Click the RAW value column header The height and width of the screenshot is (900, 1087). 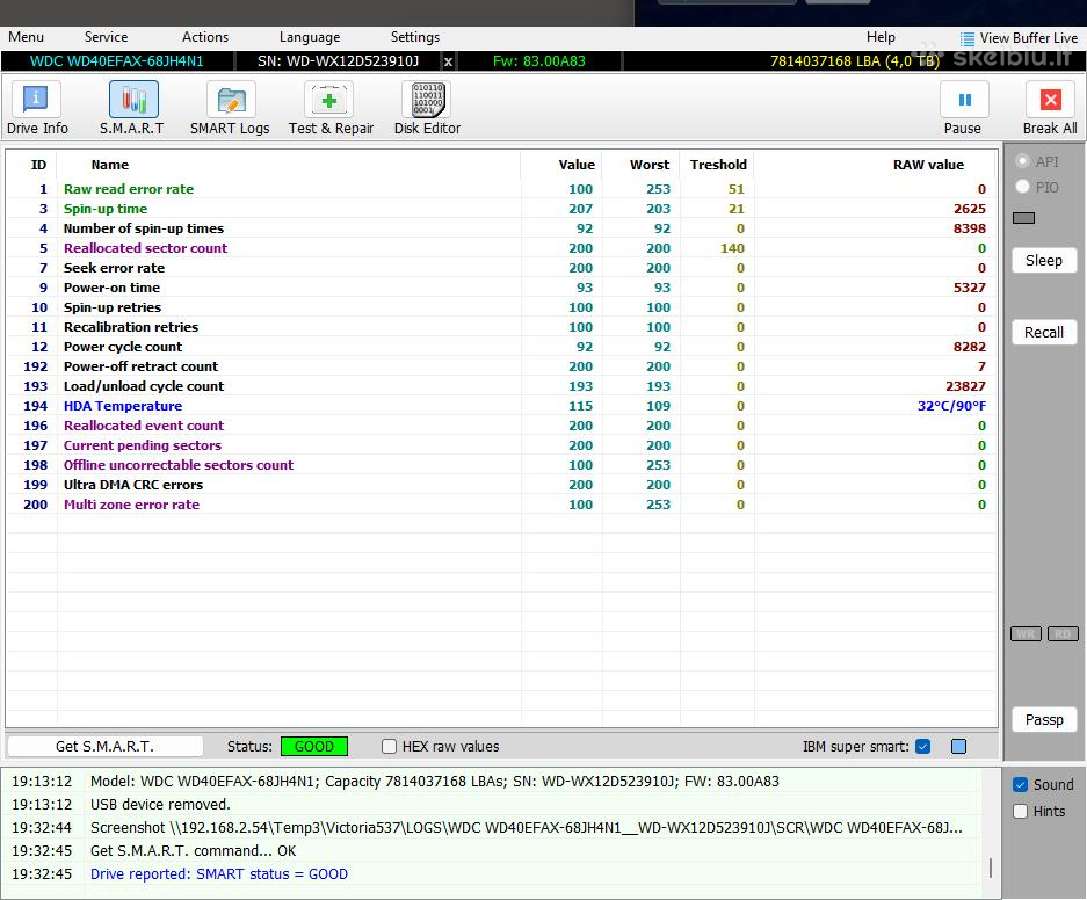pyautogui.click(x=928, y=164)
